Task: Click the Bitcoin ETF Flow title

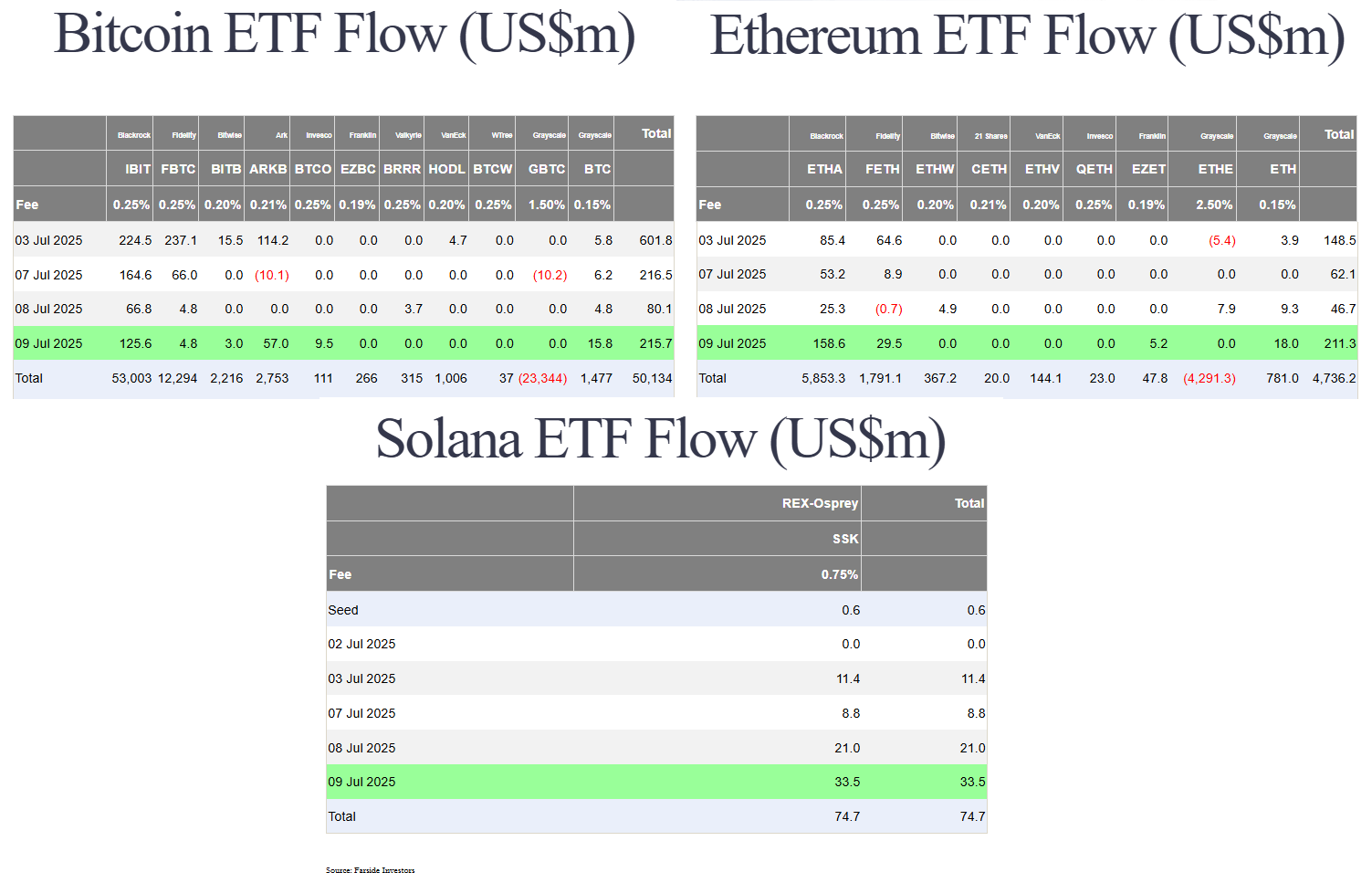Action: pos(344,35)
